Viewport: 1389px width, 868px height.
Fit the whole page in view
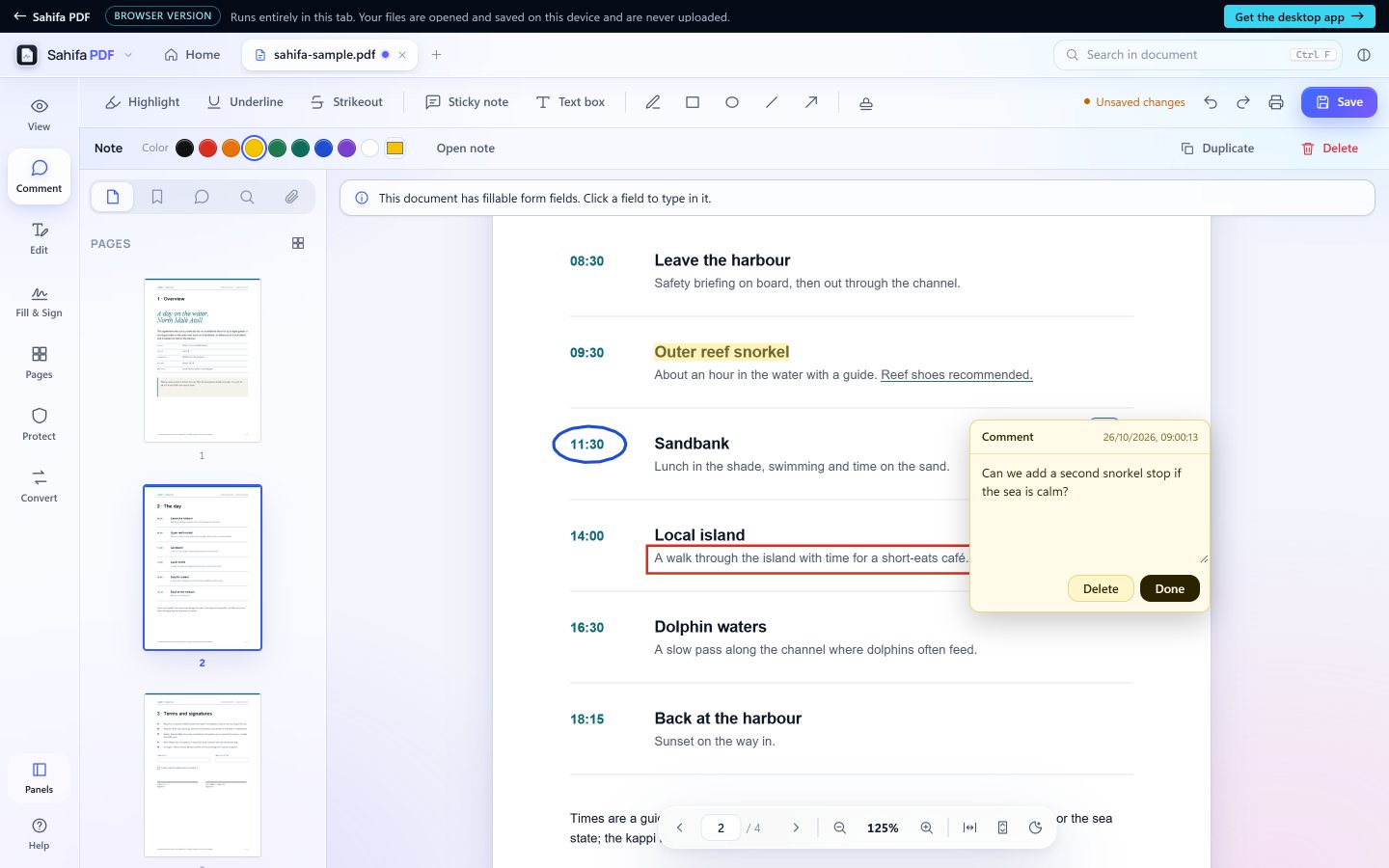1003,827
